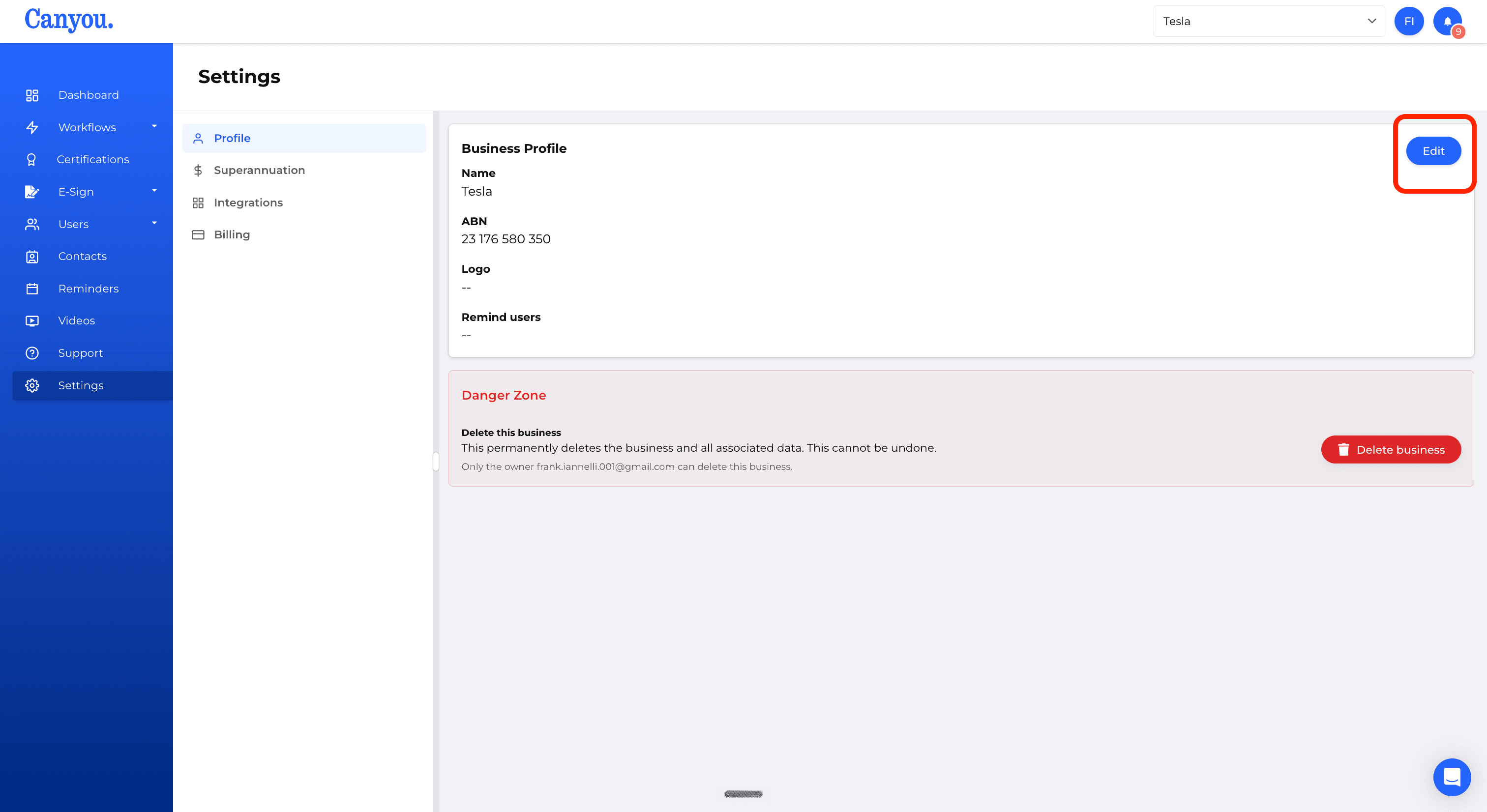Click the panel resize handle divider
Screen dimensions: 1487x812
436,462
